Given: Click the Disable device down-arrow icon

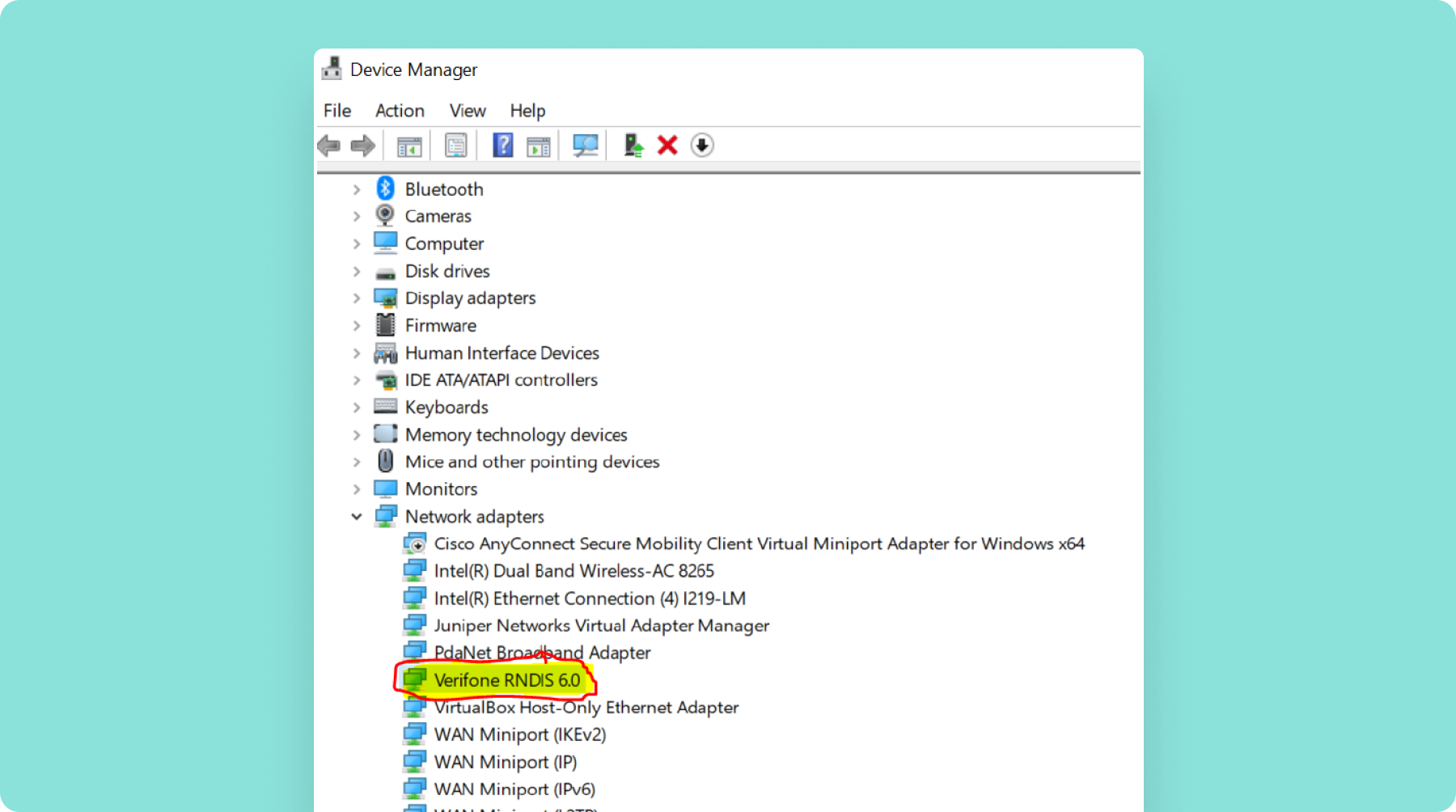Looking at the screenshot, I should click(x=702, y=146).
